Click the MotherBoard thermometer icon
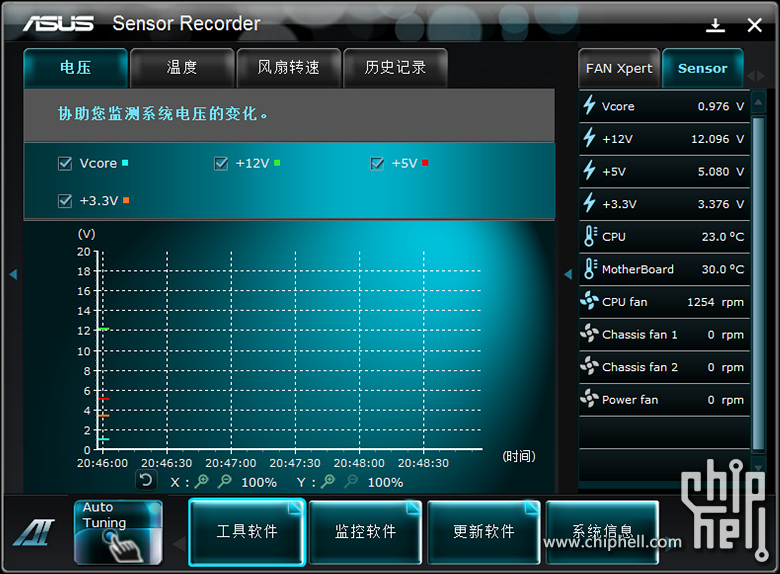Image resolution: width=780 pixels, height=574 pixels. pos(590,269)
